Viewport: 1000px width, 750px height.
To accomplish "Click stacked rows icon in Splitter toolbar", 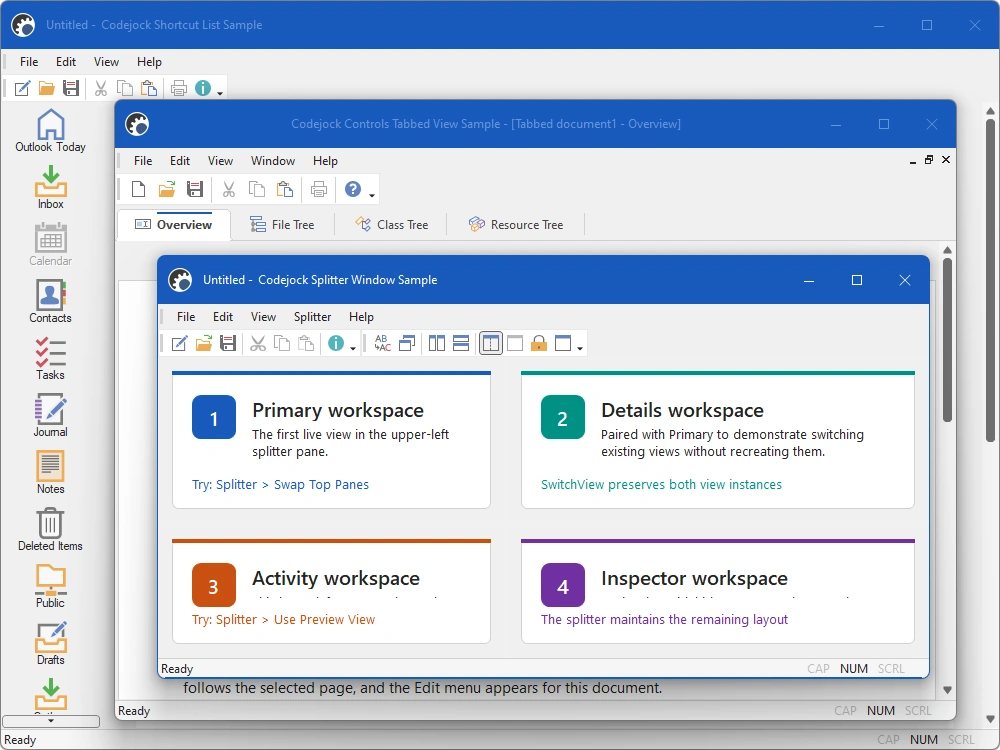I will pyautogui.click(x=461, y=343).
